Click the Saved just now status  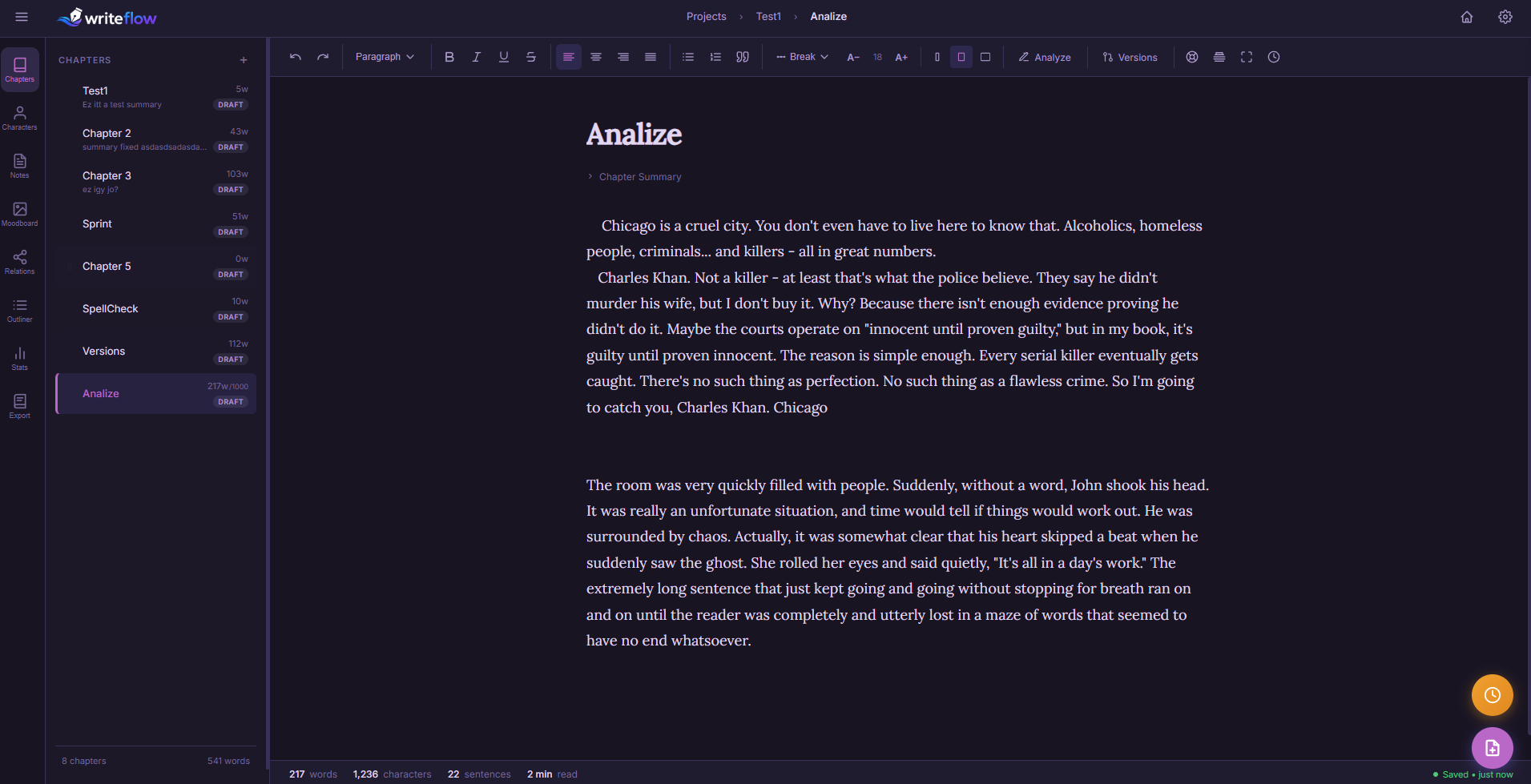[1473, 774]
